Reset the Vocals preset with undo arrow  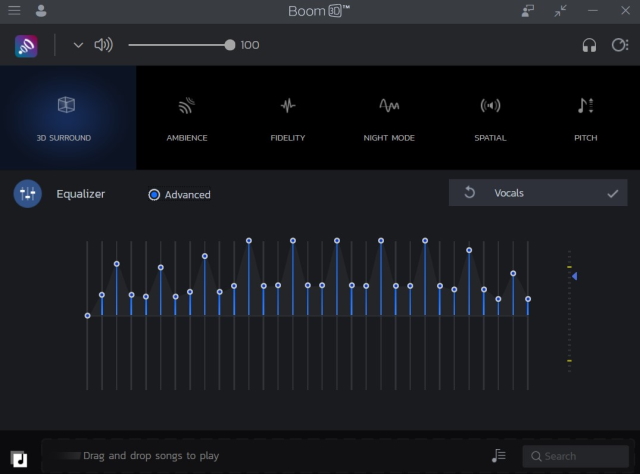tap(469, 192)
